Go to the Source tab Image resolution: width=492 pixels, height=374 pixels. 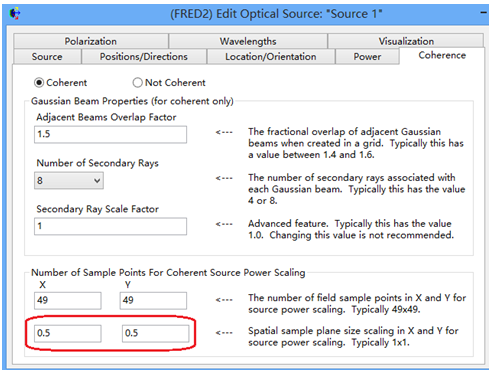coord(47,56)
